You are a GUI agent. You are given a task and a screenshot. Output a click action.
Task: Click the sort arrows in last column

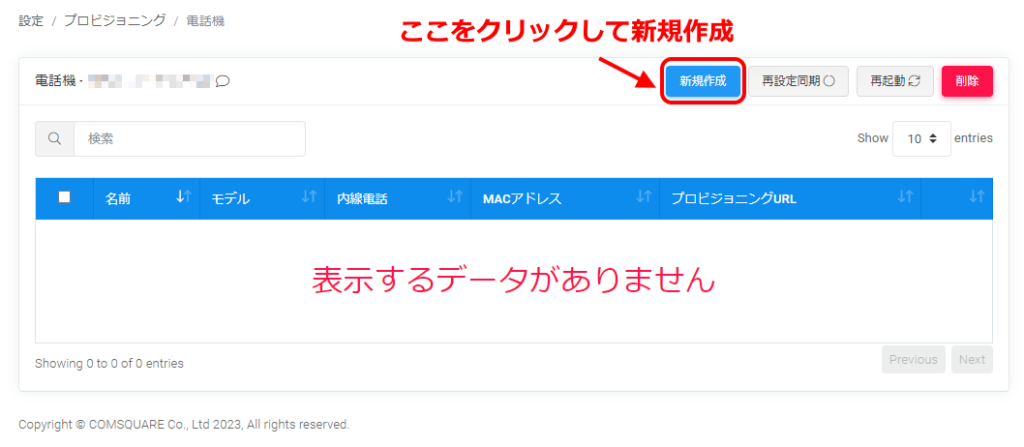click(x=977, y=198)
